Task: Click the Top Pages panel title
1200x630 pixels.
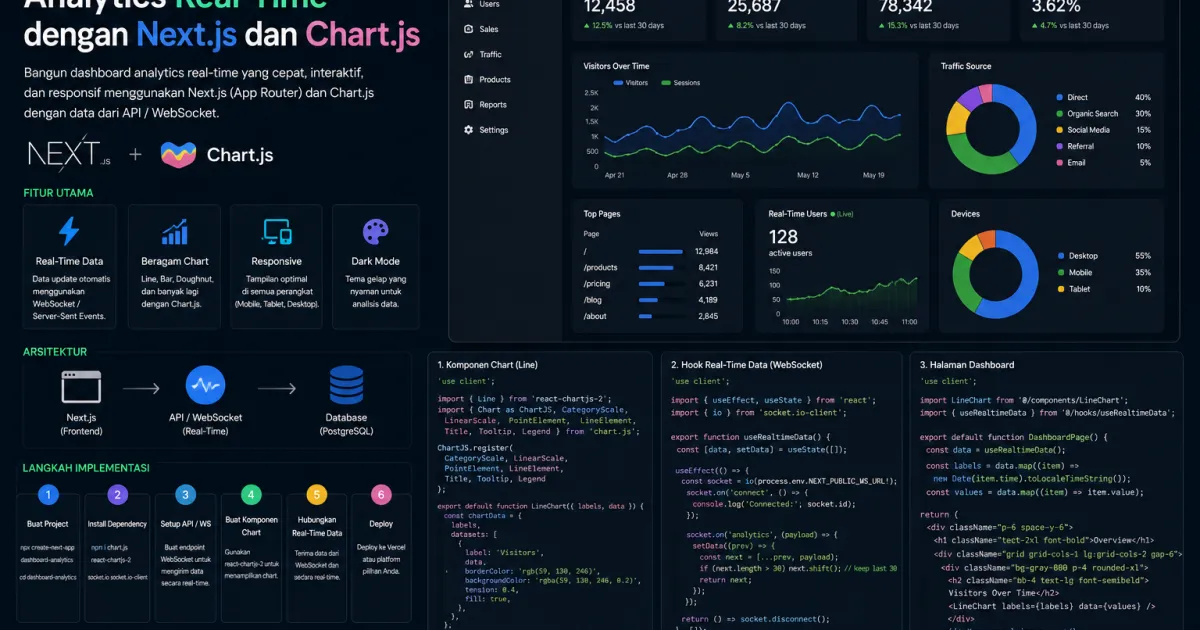Action: (603, 214)
